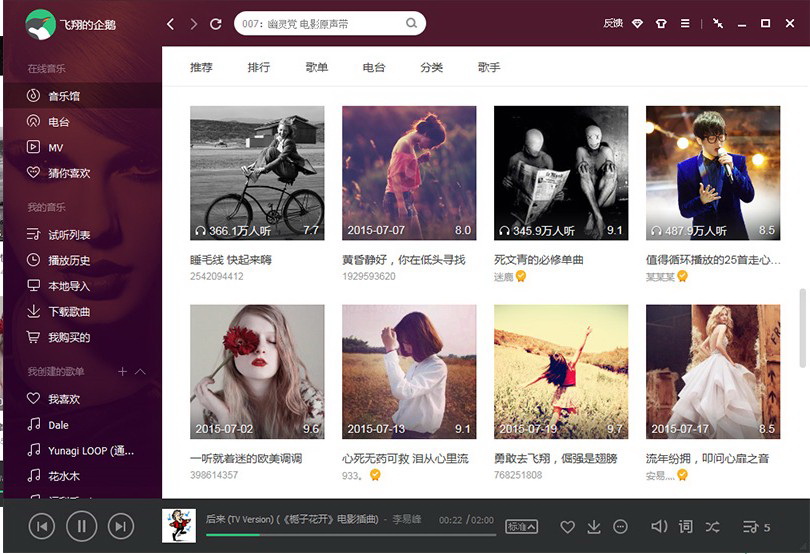Toggle shuffle play mode

pyautogui.click(x=712, y=527)
